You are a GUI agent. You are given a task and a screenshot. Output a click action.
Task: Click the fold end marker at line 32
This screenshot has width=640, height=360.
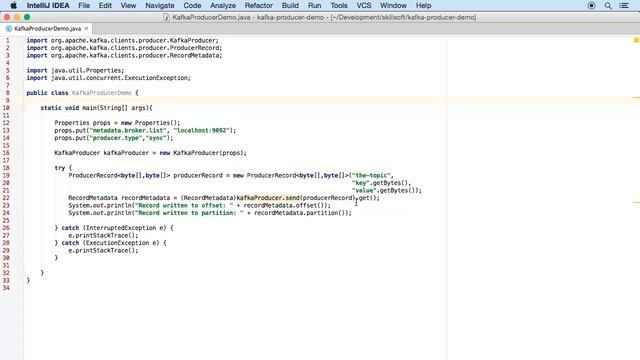23,273
